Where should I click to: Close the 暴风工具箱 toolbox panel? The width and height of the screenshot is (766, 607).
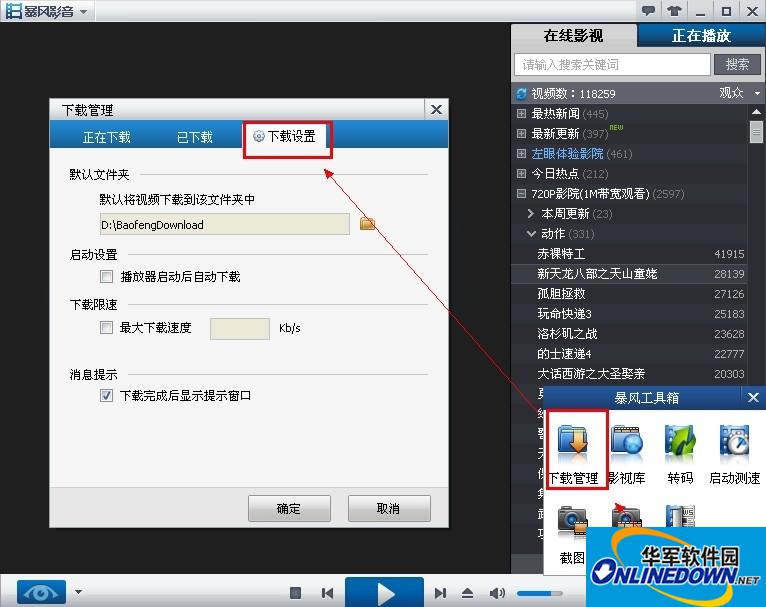[753, 398]
